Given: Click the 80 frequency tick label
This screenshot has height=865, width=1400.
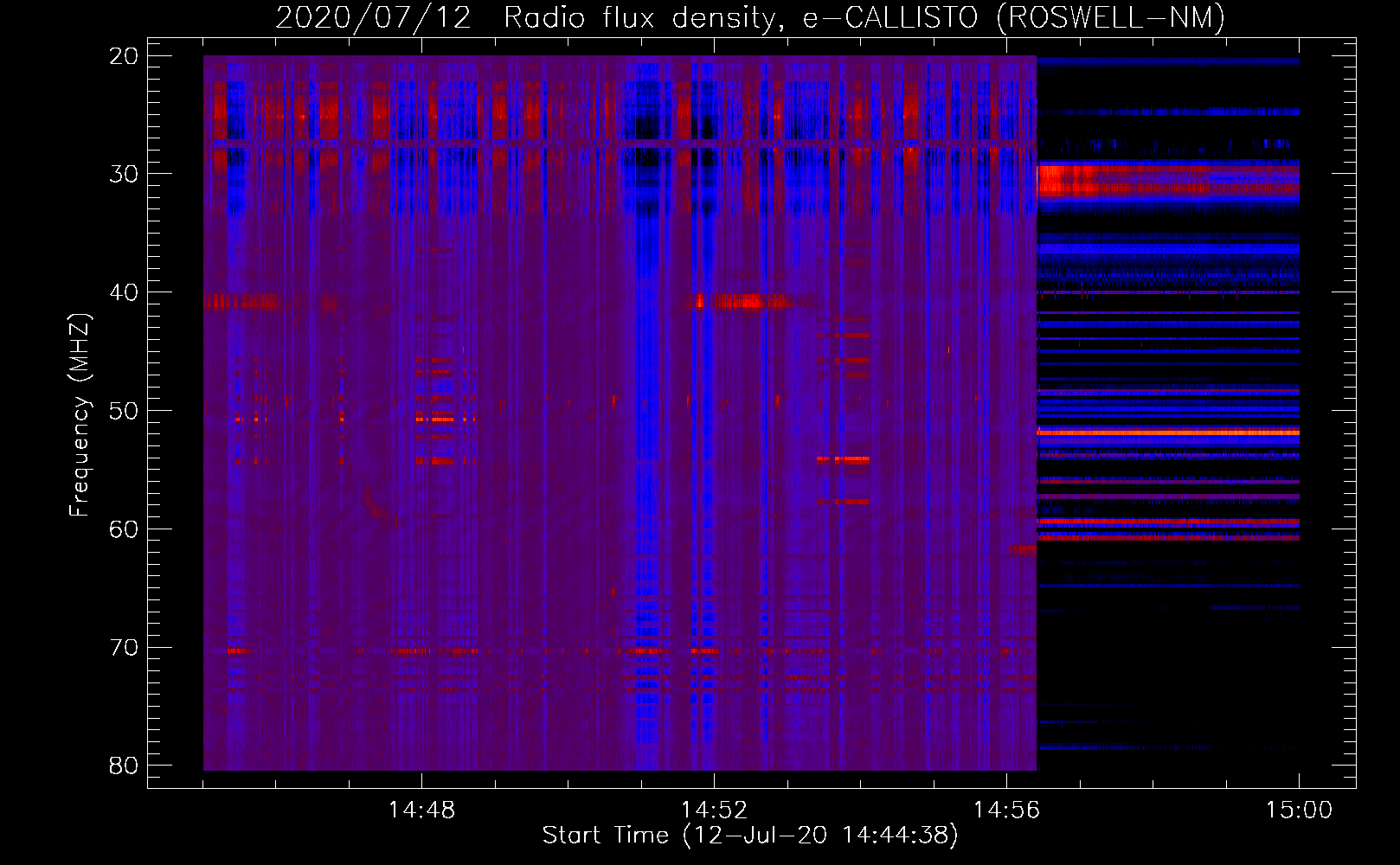Looking at the screenshot, I should point(124,766).
